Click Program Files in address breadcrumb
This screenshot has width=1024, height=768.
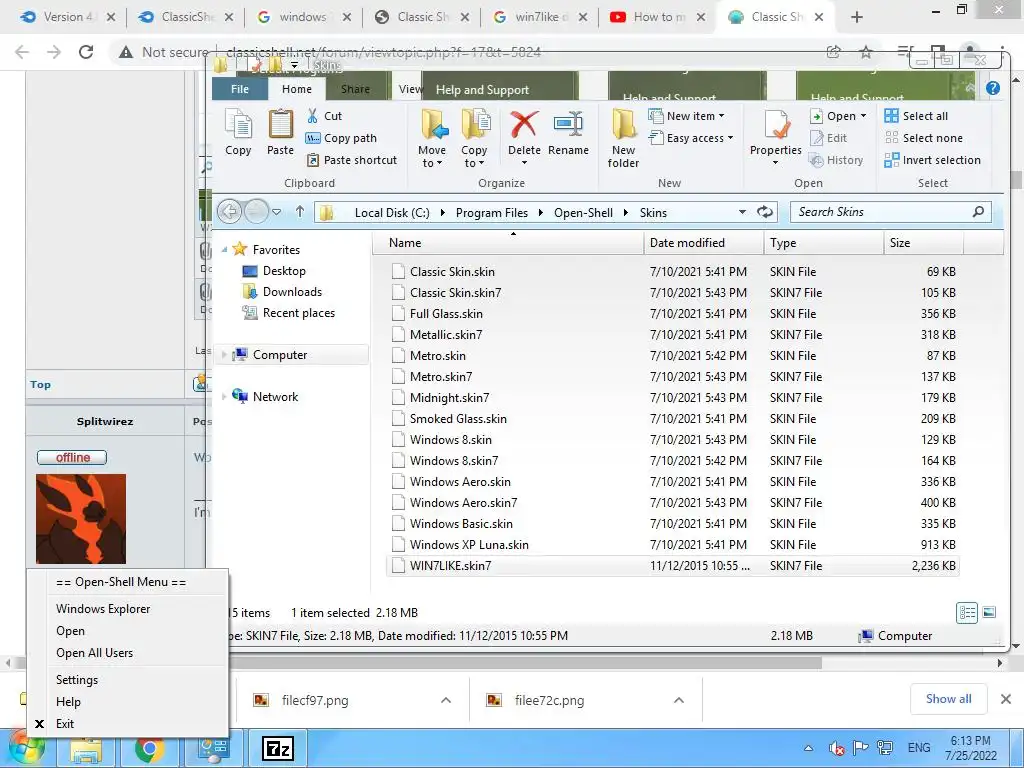pyautogui.click(x=492, y=212)
